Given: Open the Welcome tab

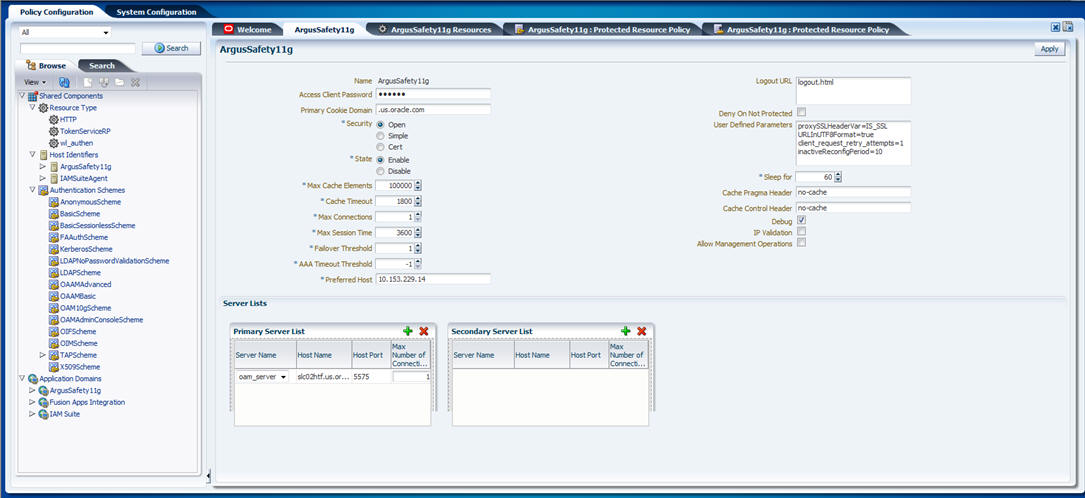Looking at the screenshot, I should click(x=248, y=30).
